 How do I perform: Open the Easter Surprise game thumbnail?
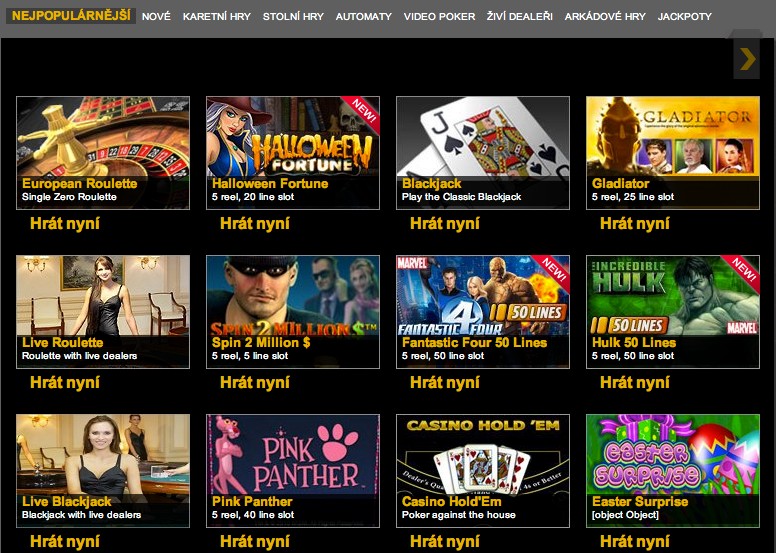pyautogui.click(x=673, y=471)
